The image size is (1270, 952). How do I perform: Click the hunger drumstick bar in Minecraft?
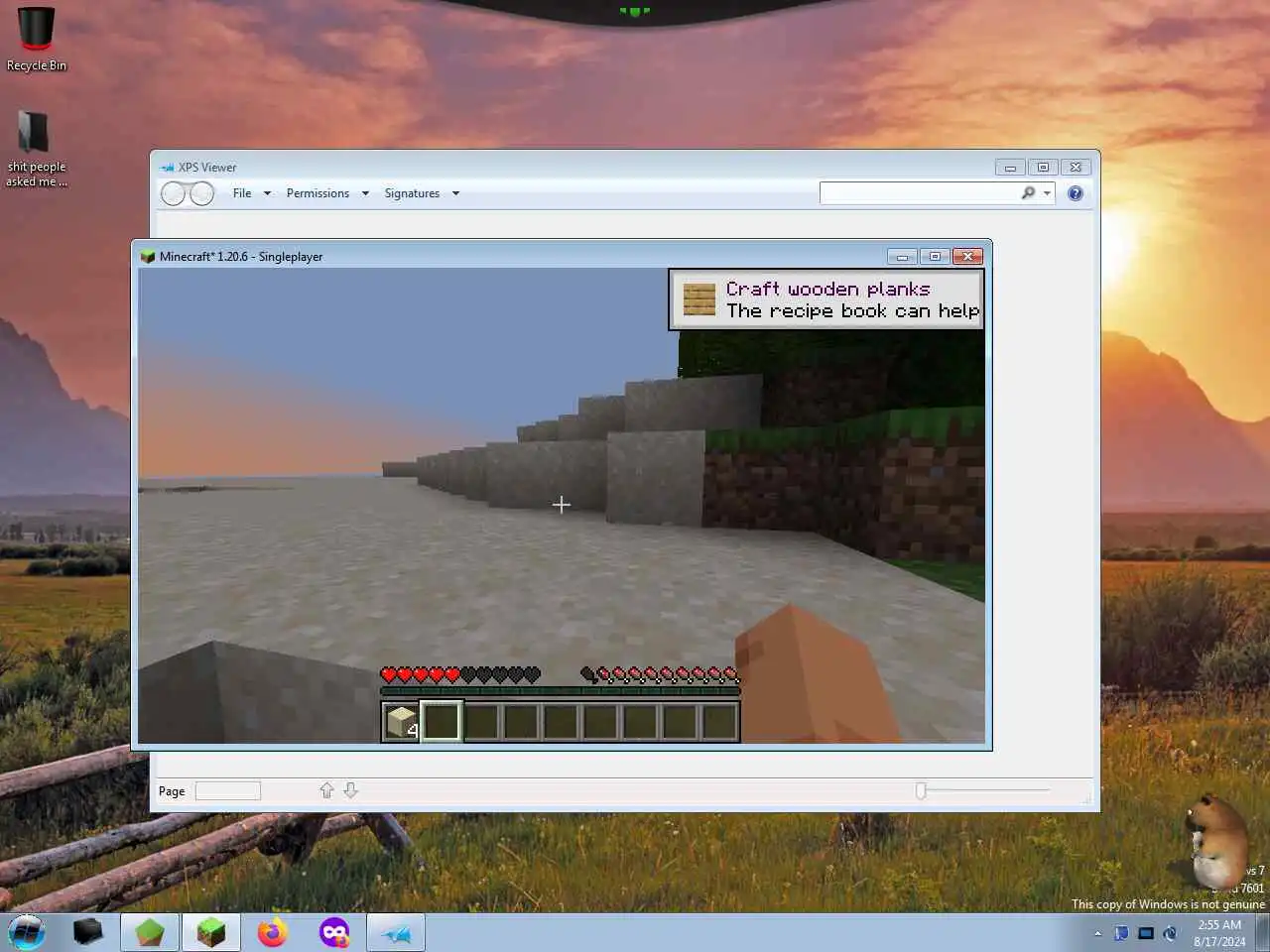click(x=660, y=674)
